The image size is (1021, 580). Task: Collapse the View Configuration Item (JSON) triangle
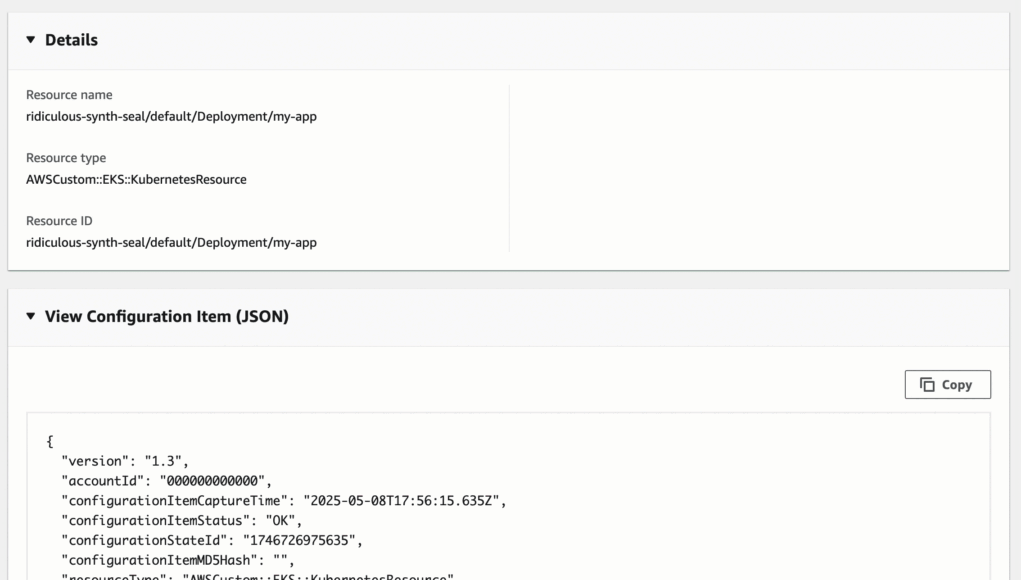(31, 317)
